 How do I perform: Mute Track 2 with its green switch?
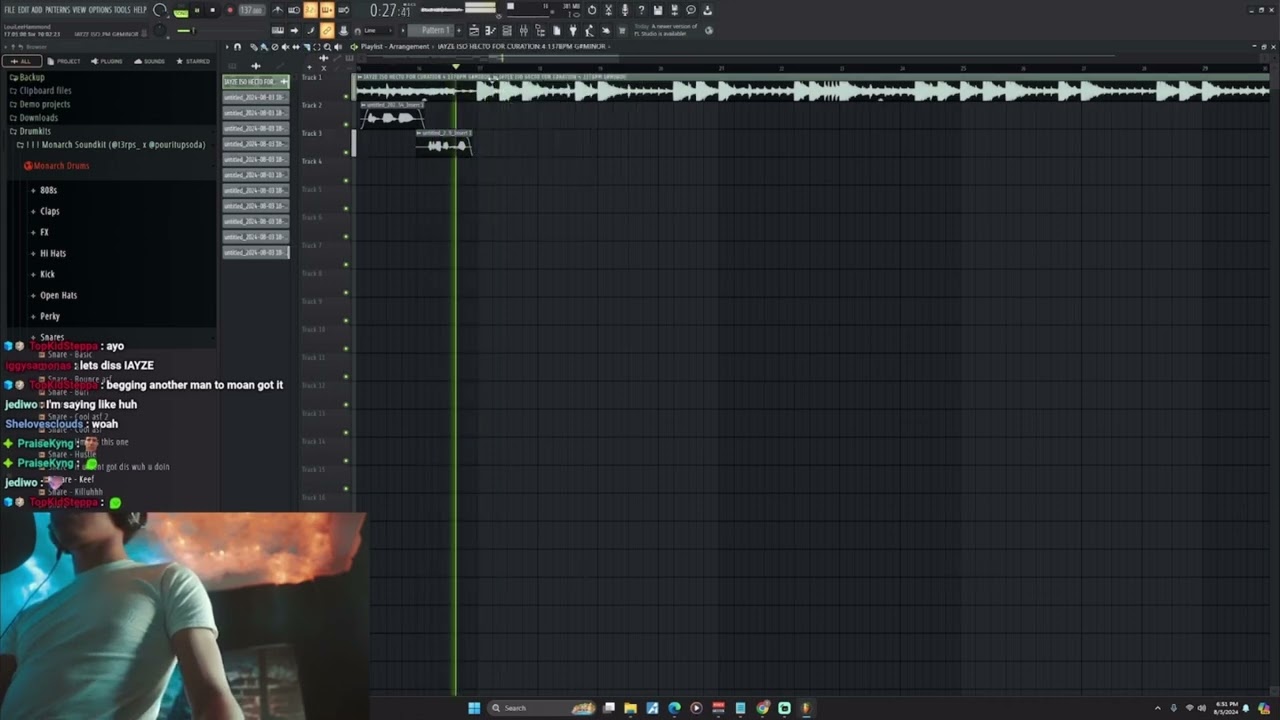346,125
